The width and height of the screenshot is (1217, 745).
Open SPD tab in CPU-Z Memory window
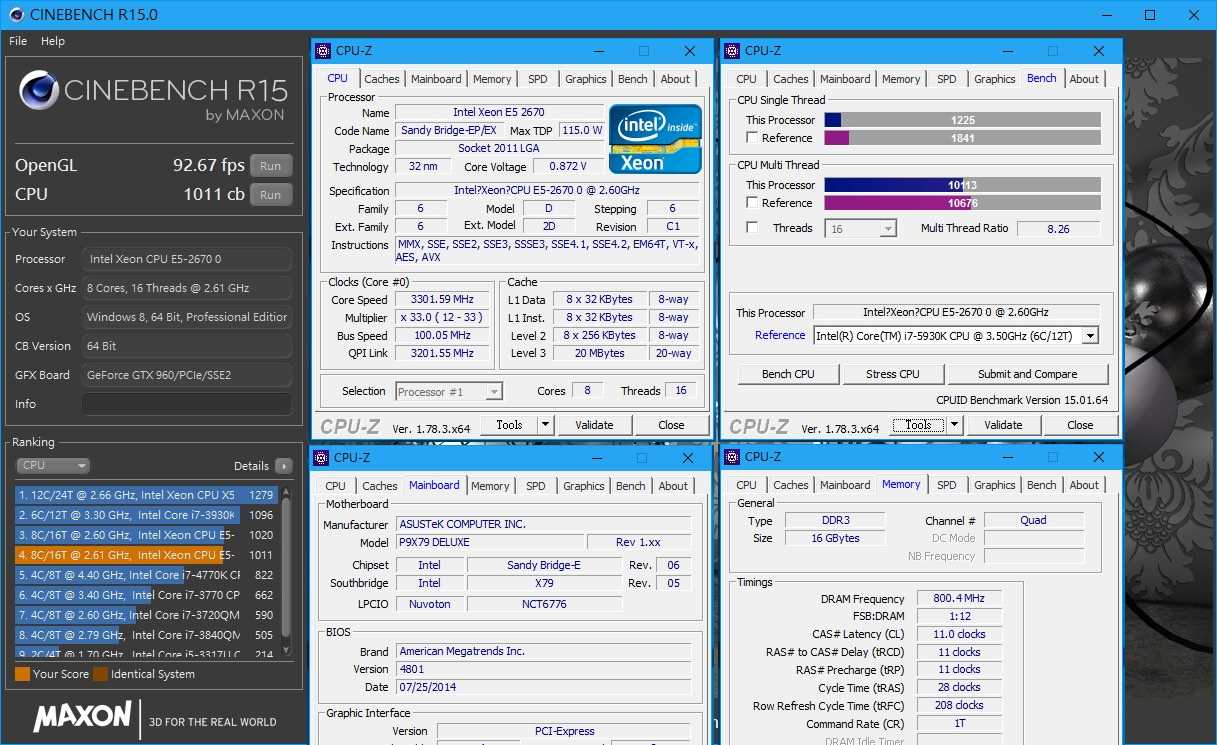tap(947, 485)
